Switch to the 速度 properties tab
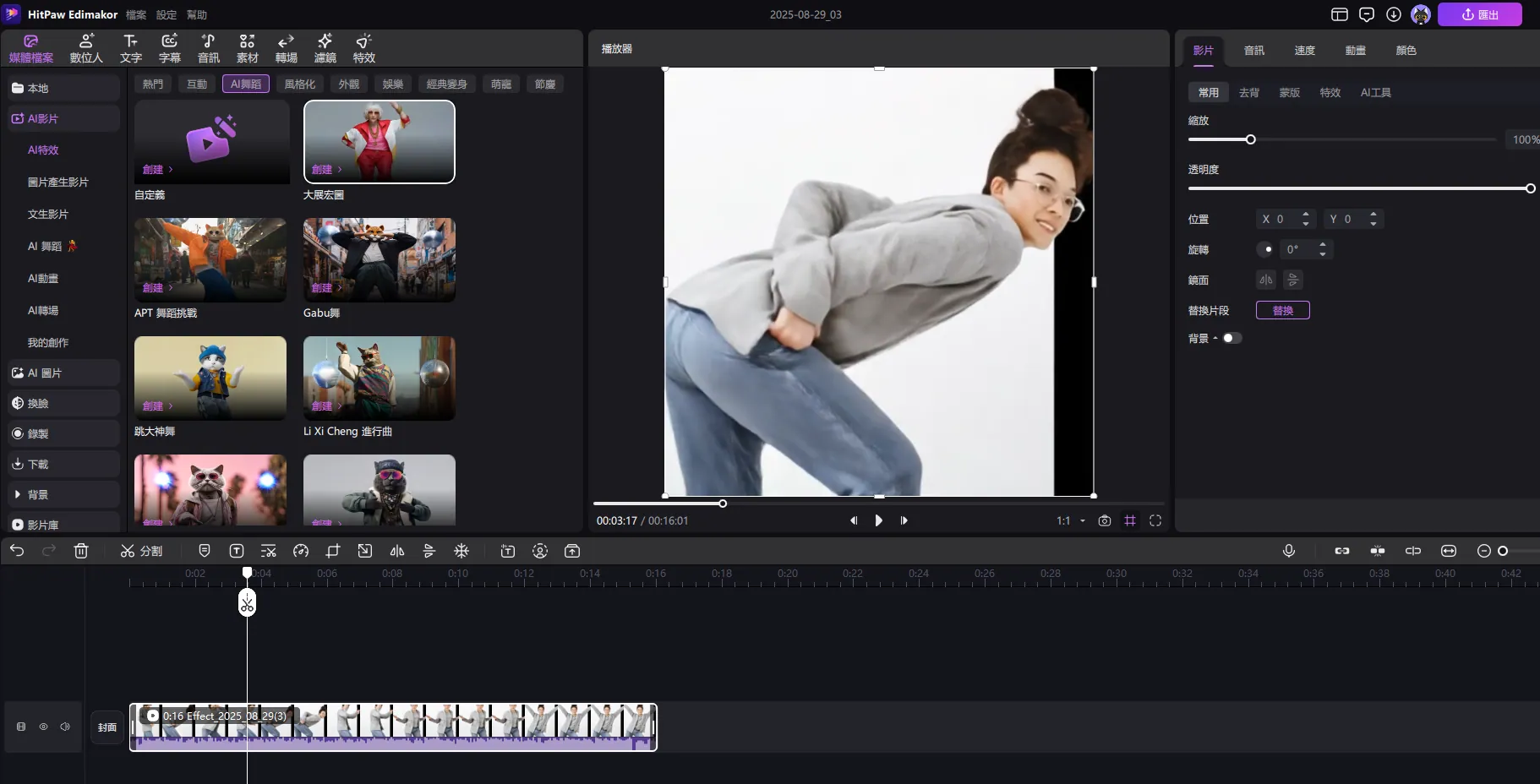This screenshot has height=784, width=1540. tap(1304, 51)
